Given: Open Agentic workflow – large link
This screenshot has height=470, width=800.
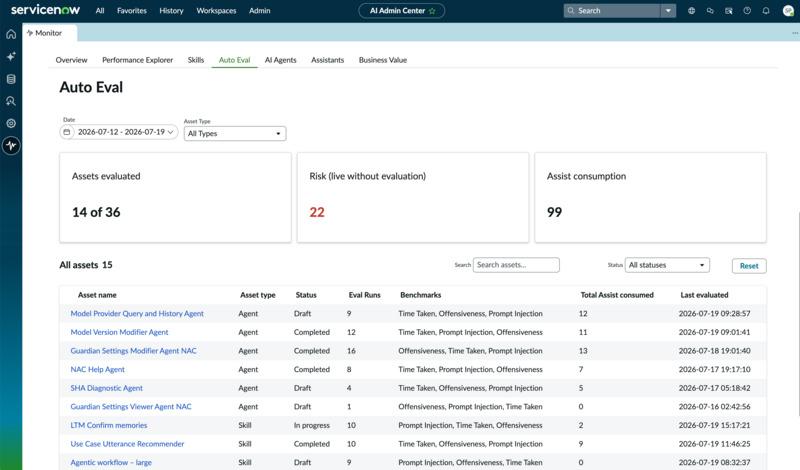Looking at the screenshot, I should pos(111,462).
